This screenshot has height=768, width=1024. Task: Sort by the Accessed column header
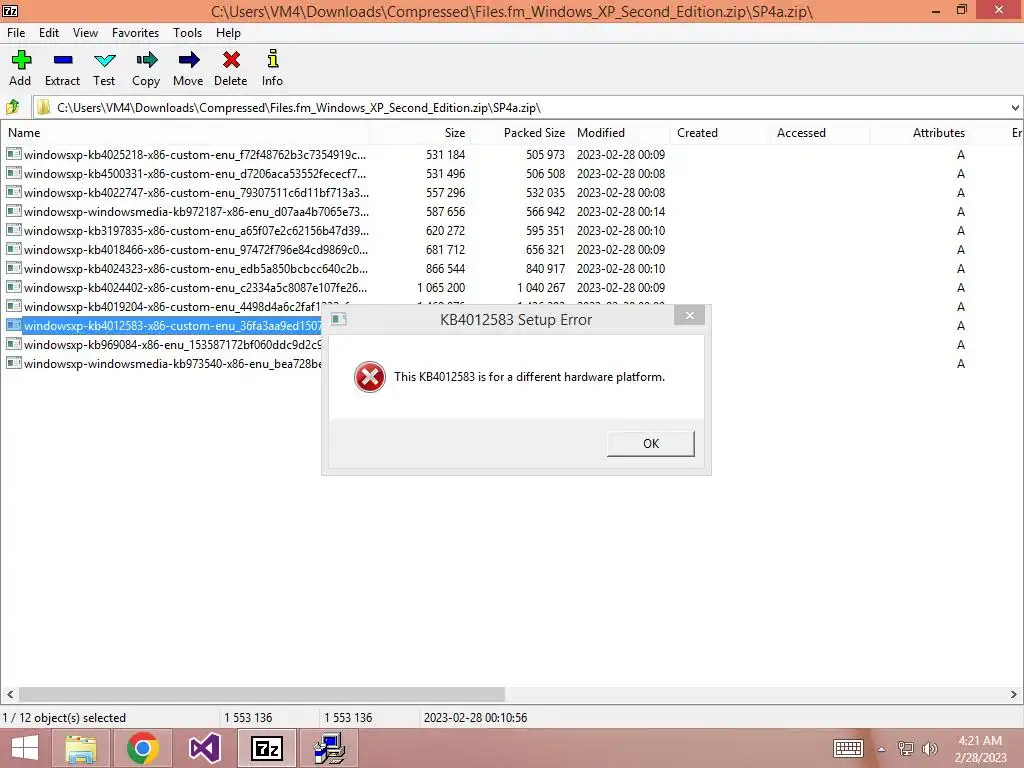[820, 133]
